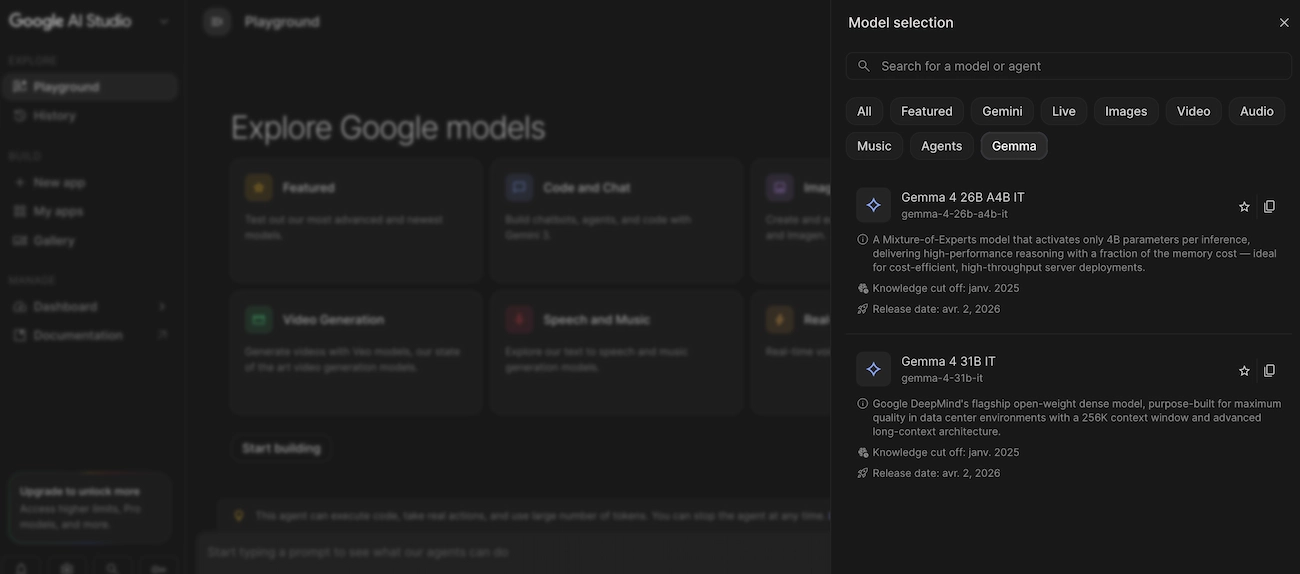Image resolution: width=1300 pixels, height=574 pixels.
Task: Click knowledge cut off icon for Gemma 31B
Action: 863,452
